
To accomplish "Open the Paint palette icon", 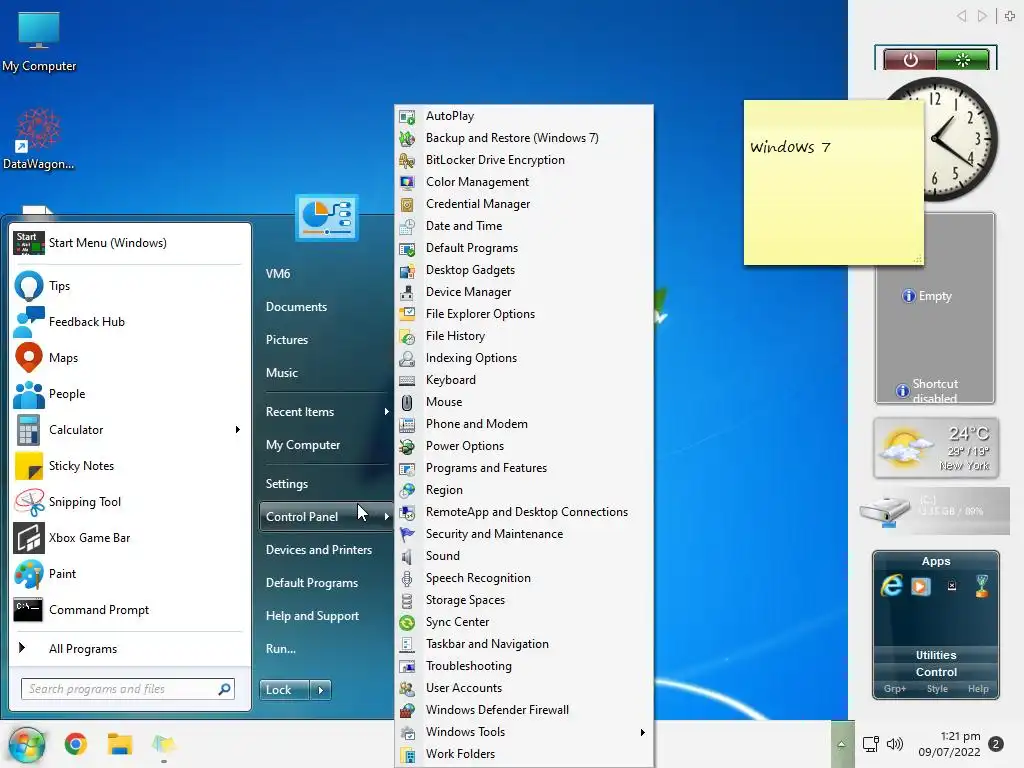I will [29, 574].
